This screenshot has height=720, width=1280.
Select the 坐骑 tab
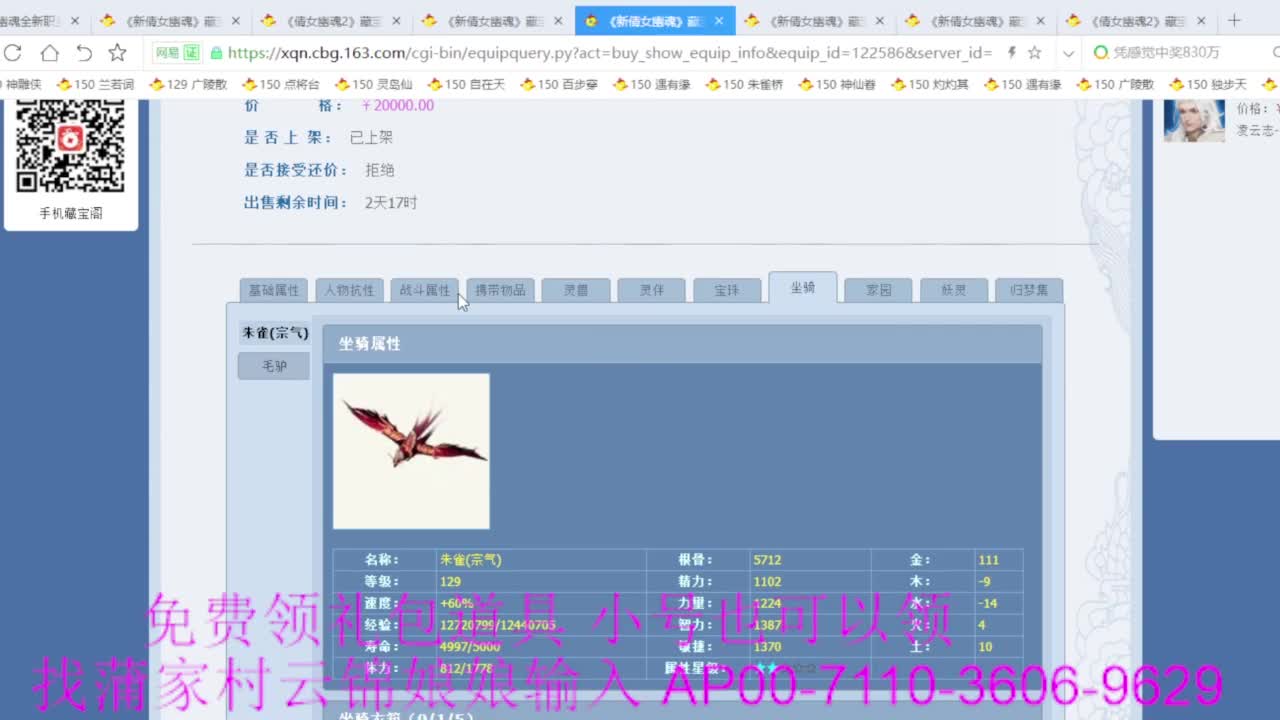(803, 287)
